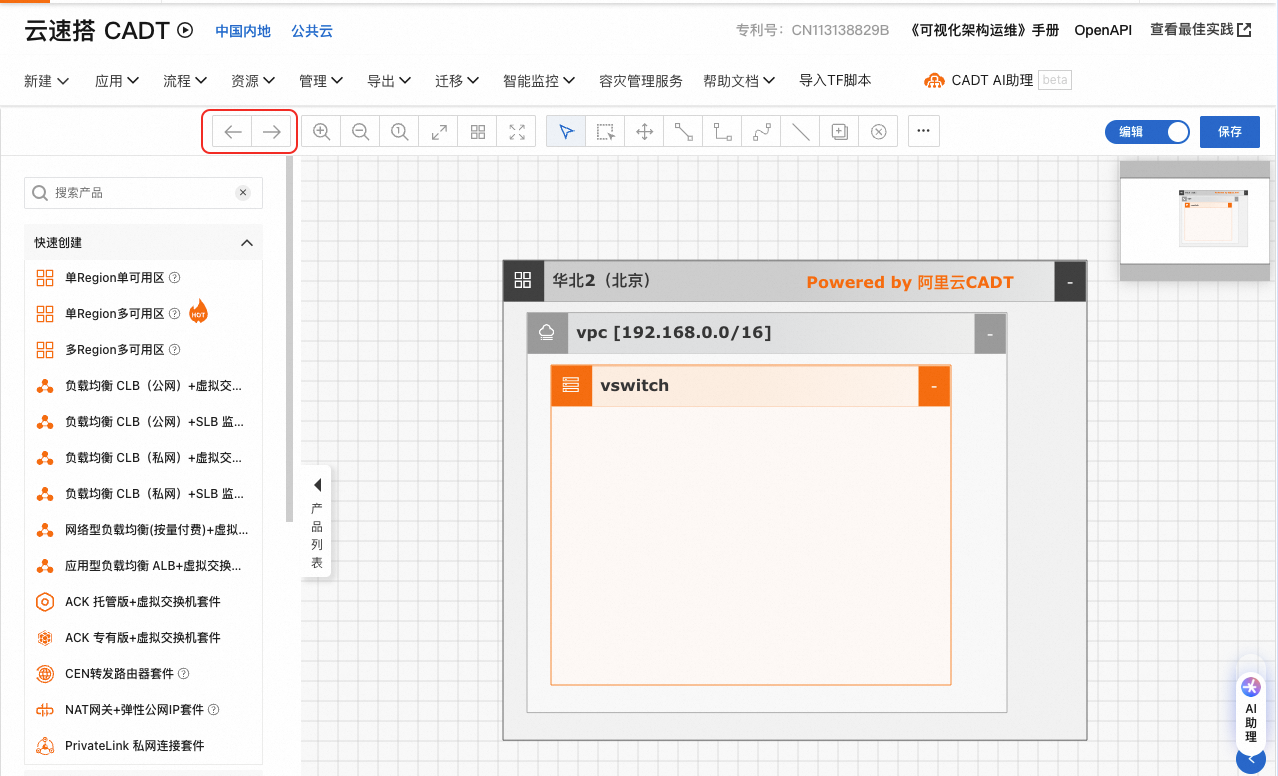Zoom in on the canvas
The width and height of the screenshot is (1278, 776).
point(321,132)
